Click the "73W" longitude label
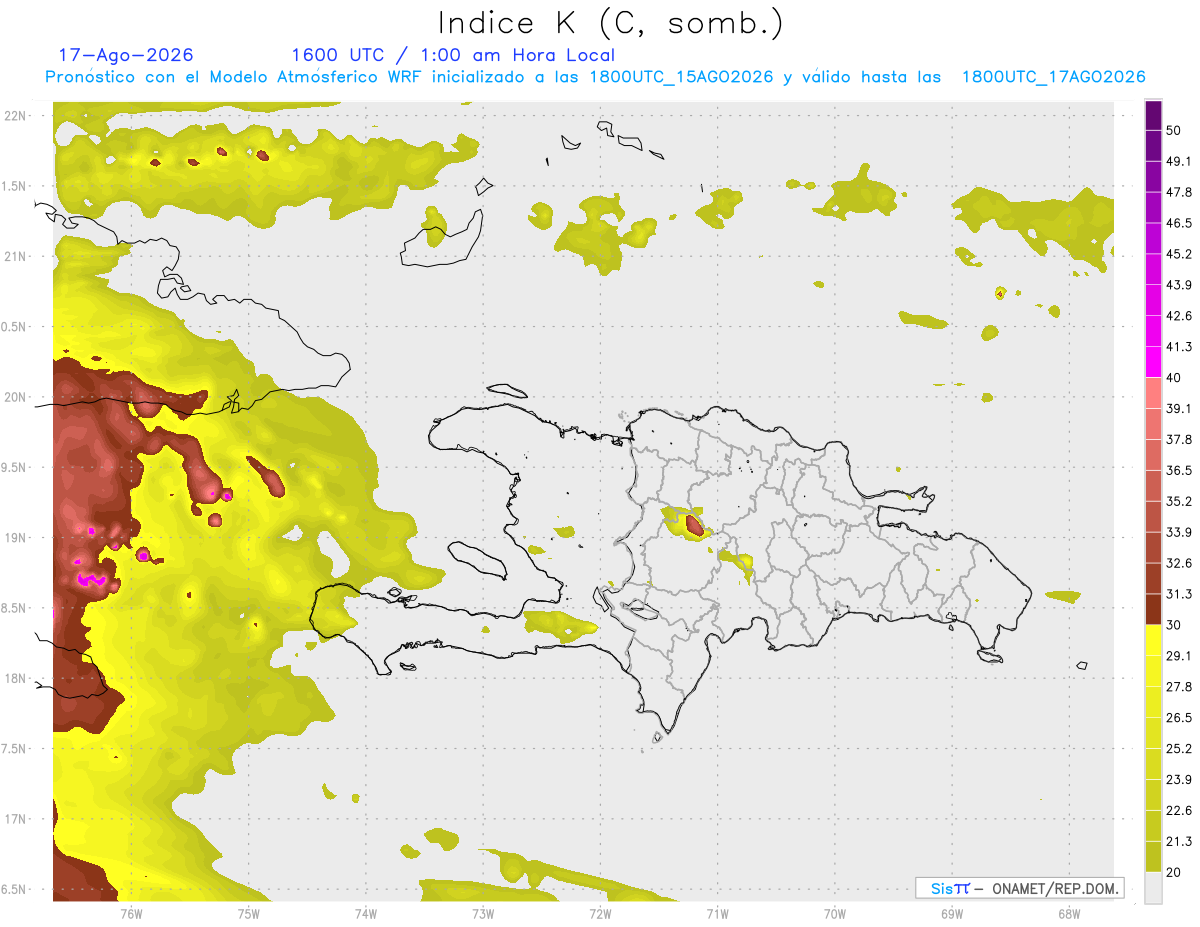This screenshot has height=927, width=1200. click(x=483, y=913)
